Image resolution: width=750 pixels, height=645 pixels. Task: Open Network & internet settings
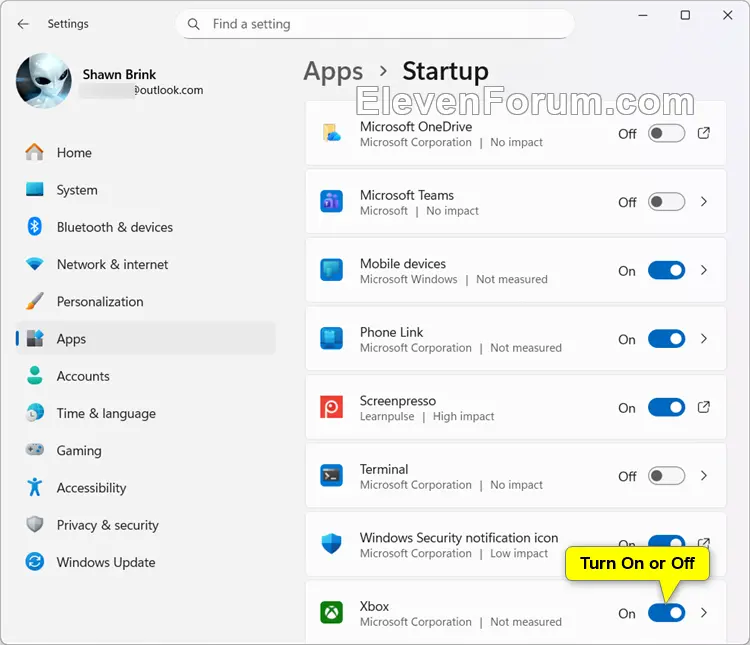tap(146, 264)
